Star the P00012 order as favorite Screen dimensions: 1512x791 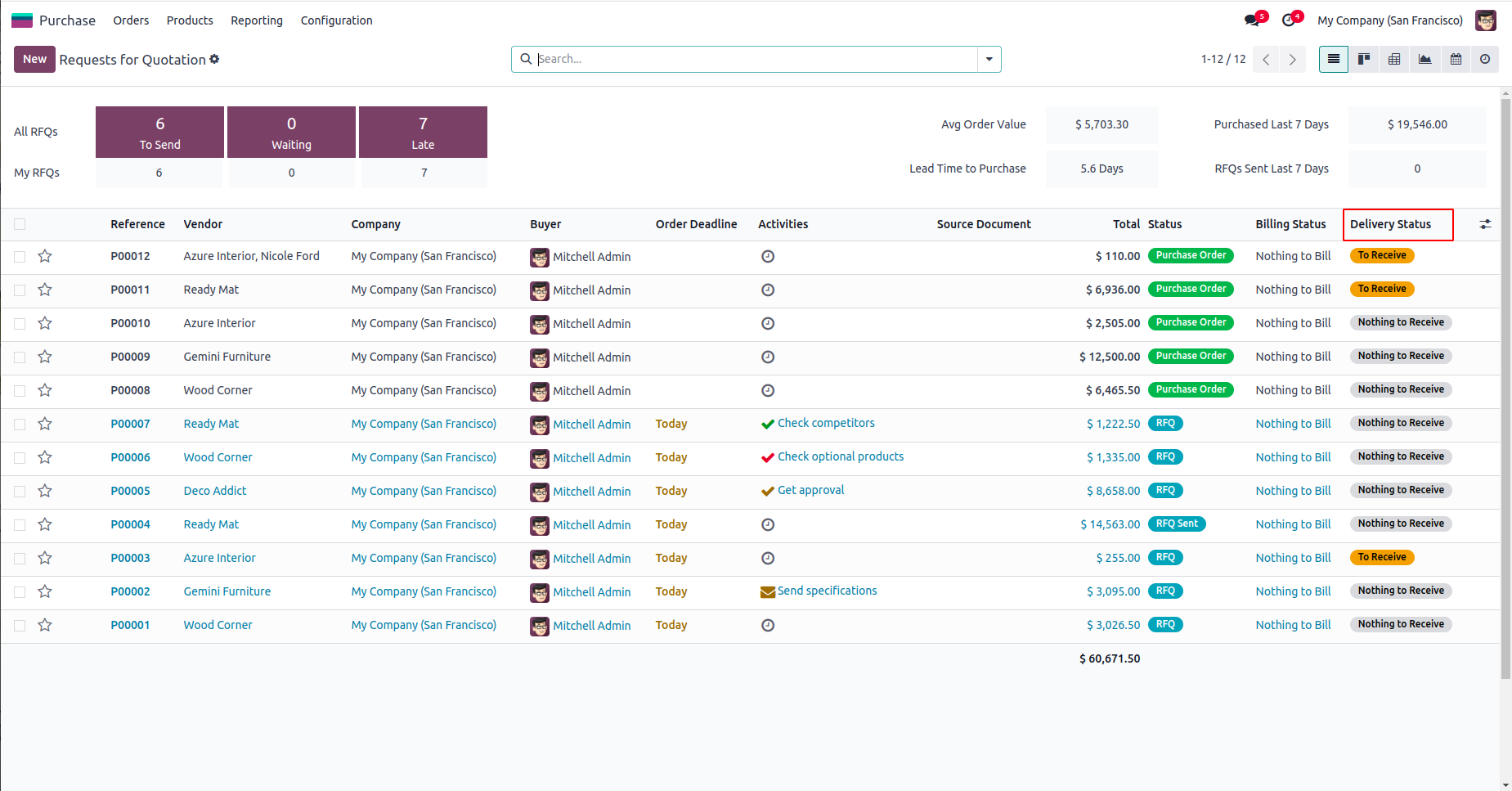pos(45,256)
